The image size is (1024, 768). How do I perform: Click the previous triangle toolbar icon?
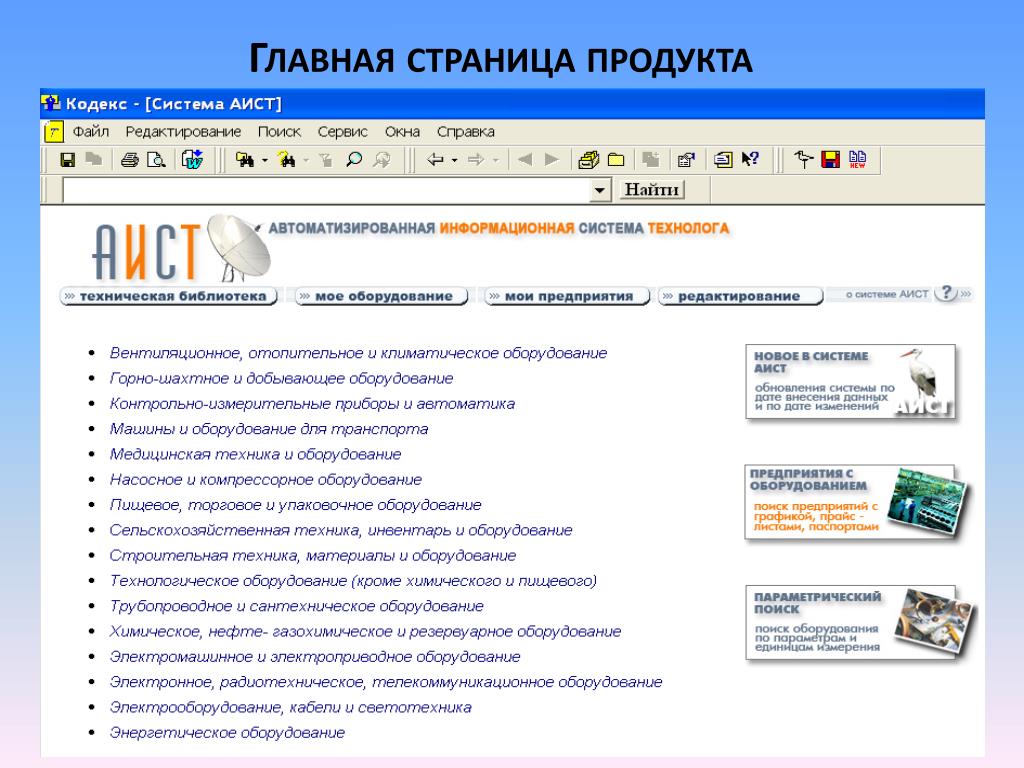(524, 159)
